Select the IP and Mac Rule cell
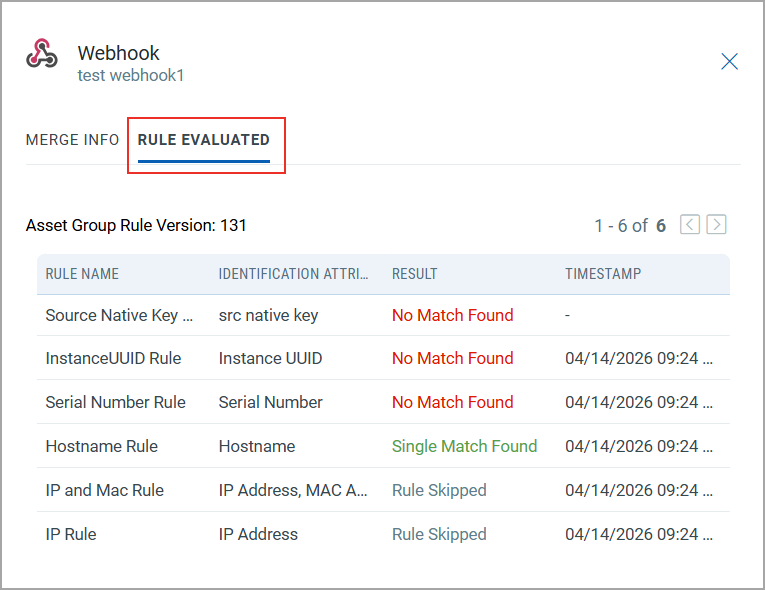 (104, 490)
